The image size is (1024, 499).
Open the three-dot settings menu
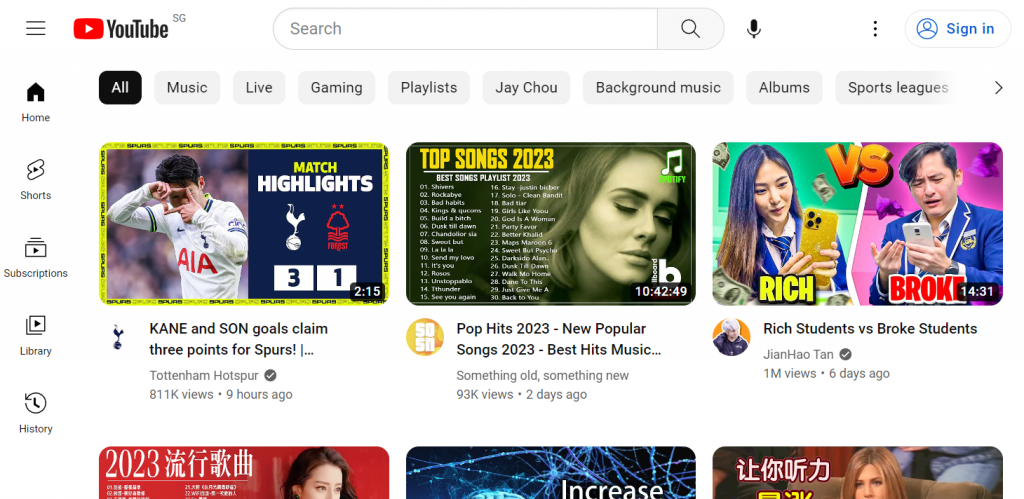tap(875, 29)
